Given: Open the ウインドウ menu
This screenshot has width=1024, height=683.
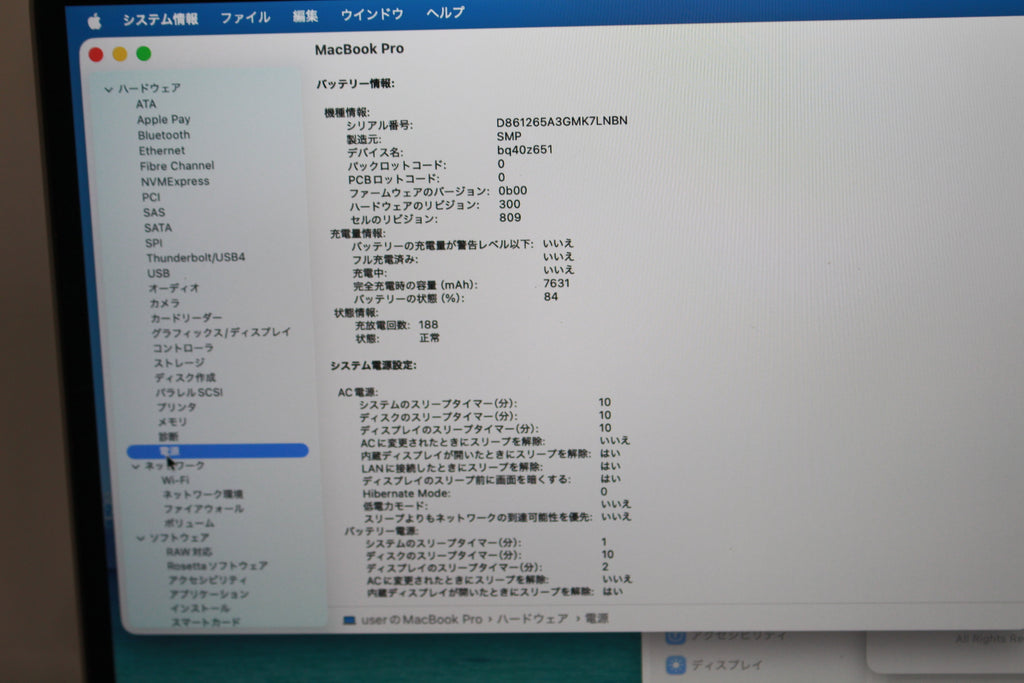Looking at the screenshot, I should point(372,14).
